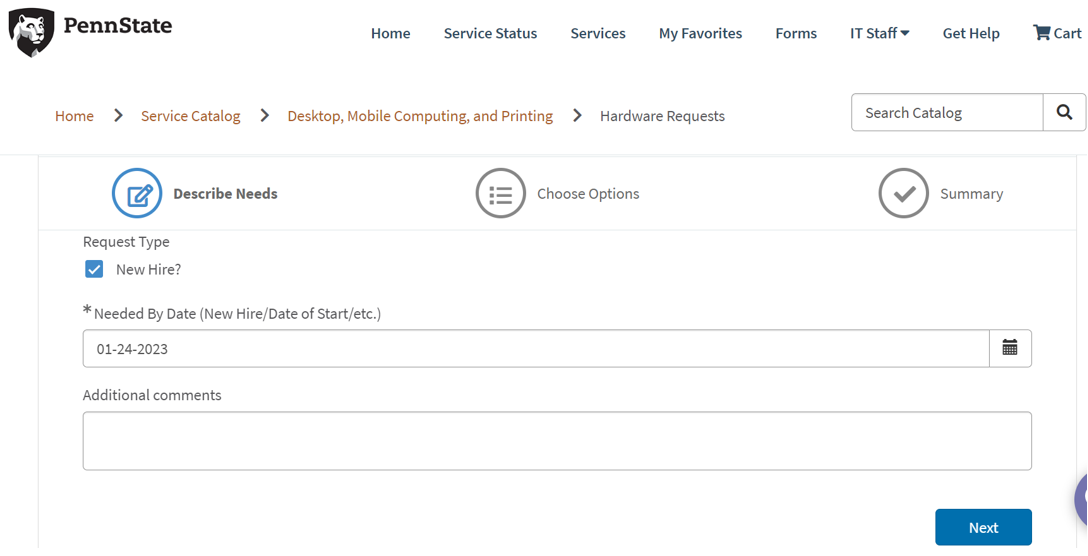The height and width of the screenshot is (556, 1088).
Task: Click the Summary checkmark step icon
Action: pos(903,193)
